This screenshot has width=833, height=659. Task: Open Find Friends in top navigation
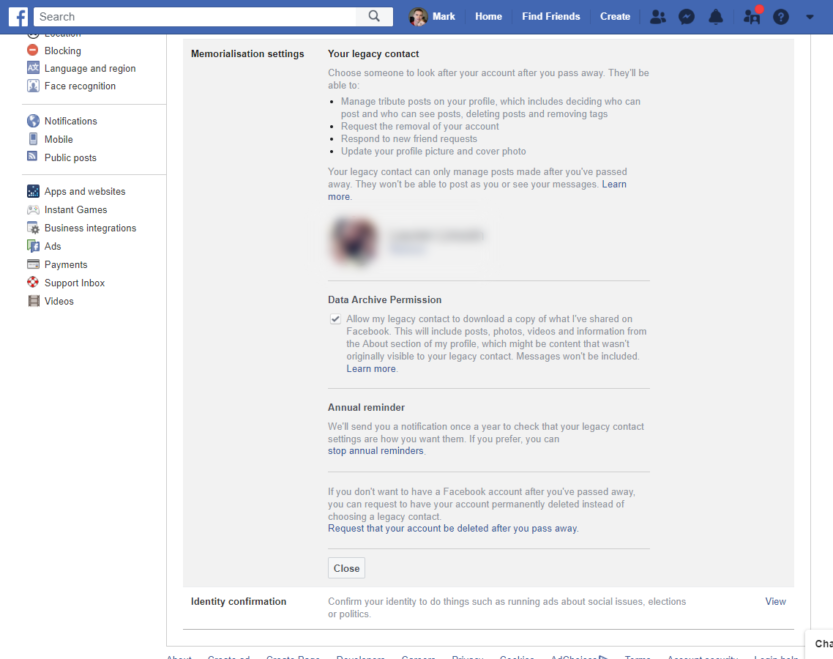tap(551, 16)
